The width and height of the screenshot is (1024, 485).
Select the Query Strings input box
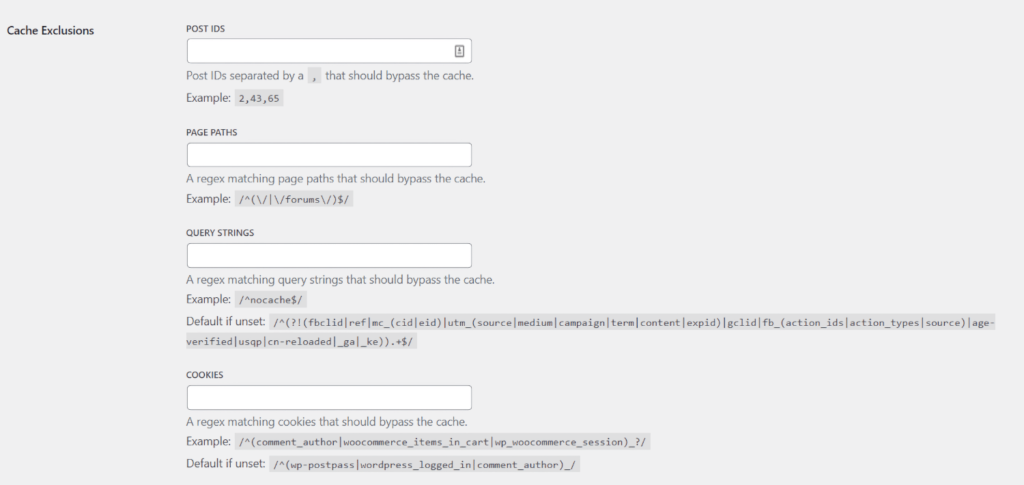point(328,255)
